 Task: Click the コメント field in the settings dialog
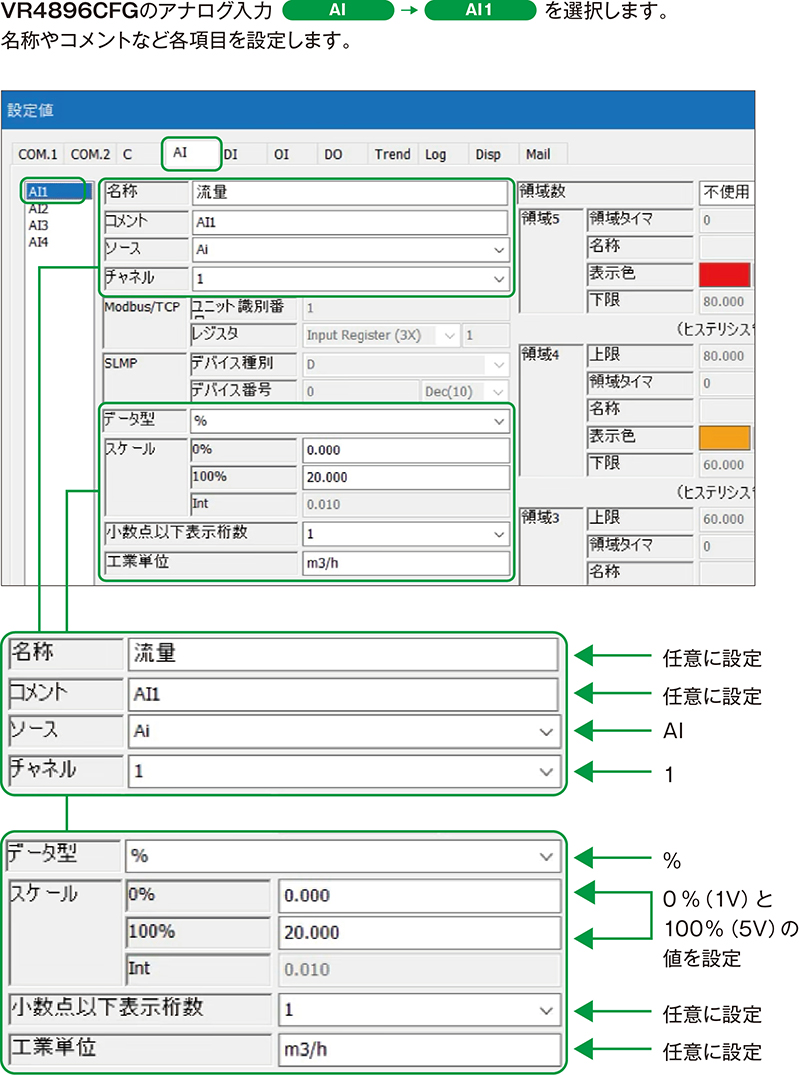(x=350, y=222)
